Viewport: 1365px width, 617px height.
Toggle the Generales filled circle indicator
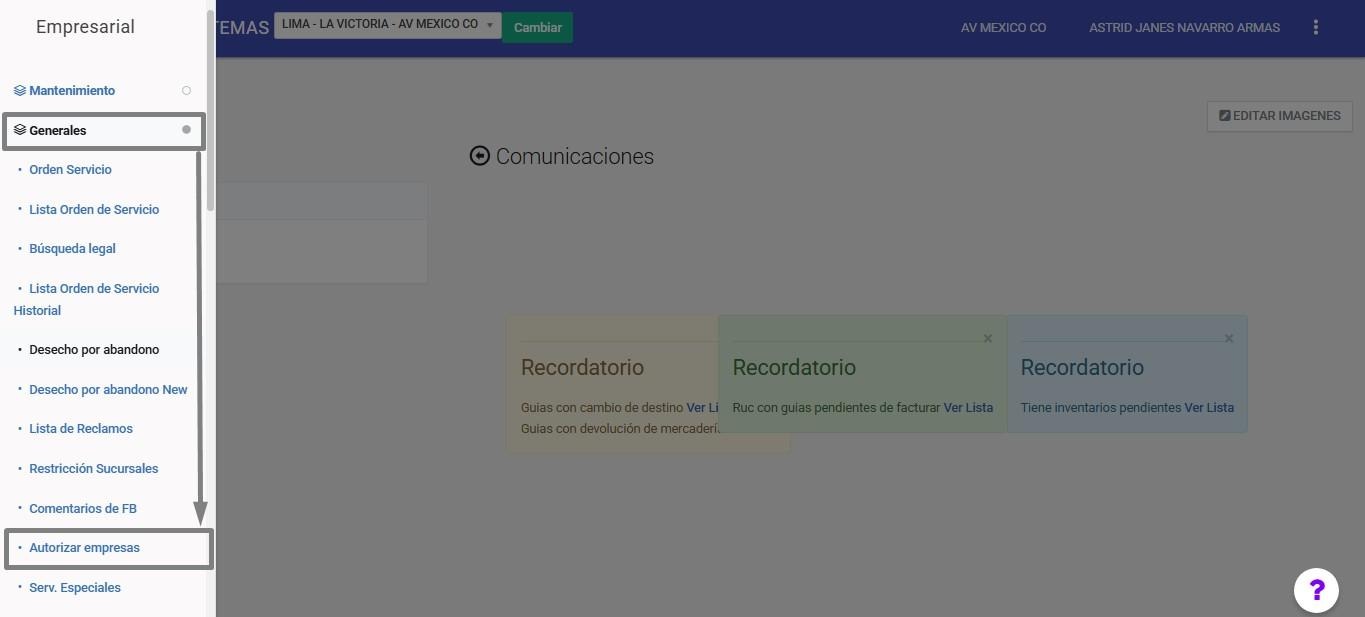click(186, 130)
